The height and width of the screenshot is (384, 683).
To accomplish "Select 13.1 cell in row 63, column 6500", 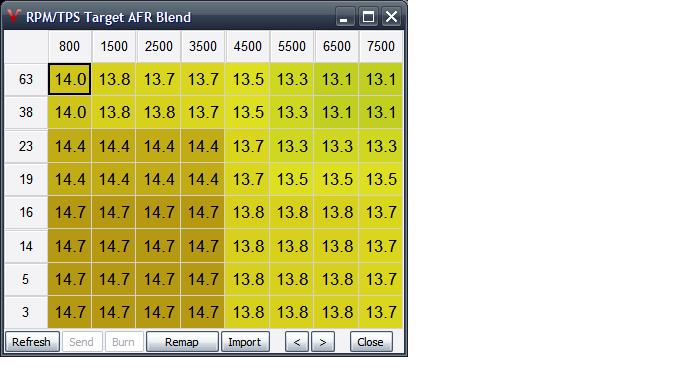I will tap(337, 79).
